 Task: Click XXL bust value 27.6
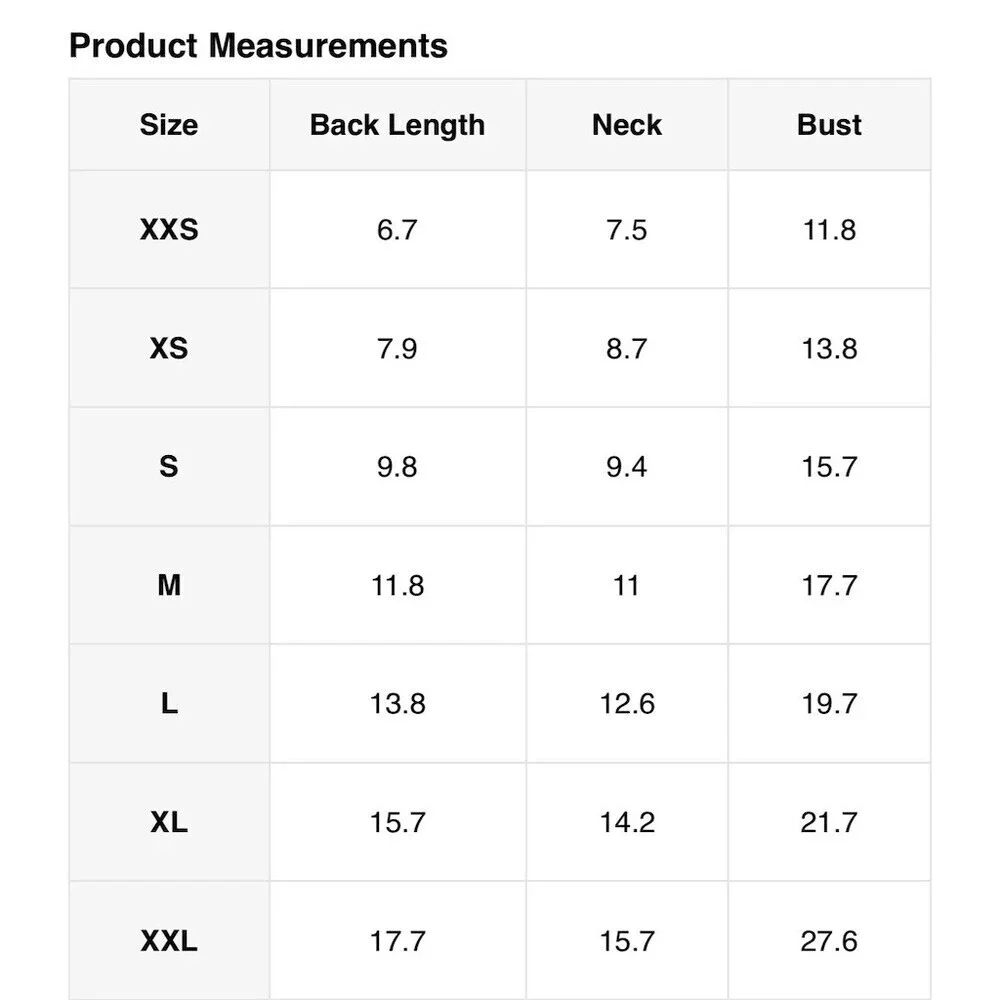click(x=829, y=941)
